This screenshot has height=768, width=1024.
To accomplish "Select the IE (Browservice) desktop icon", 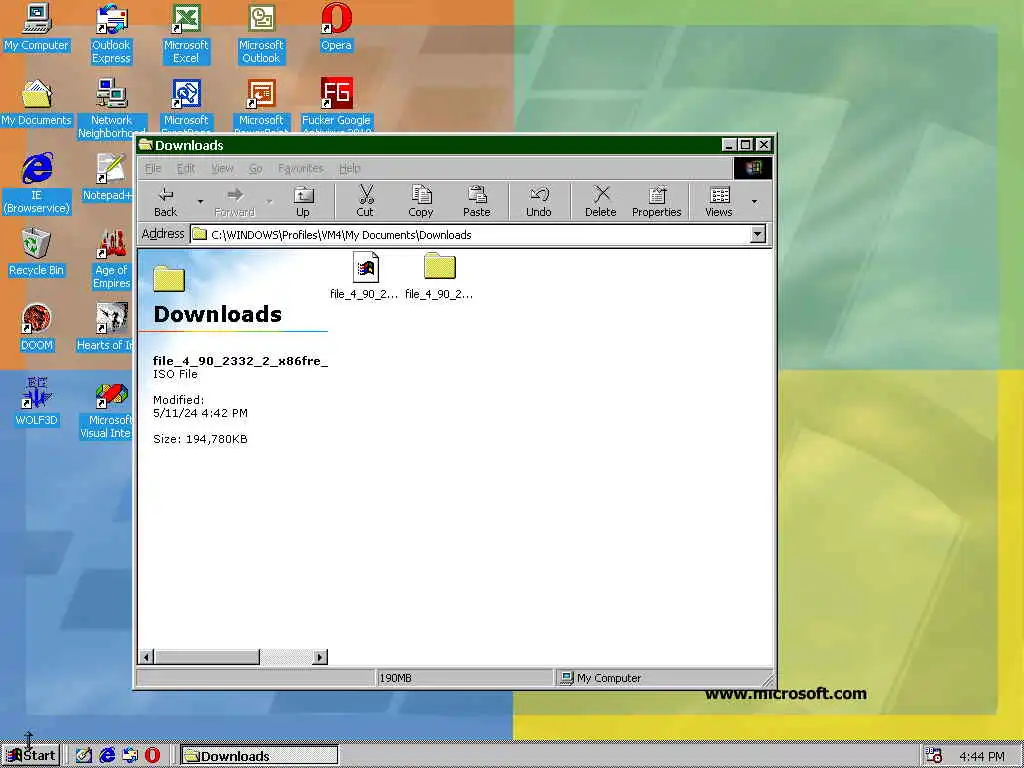I will [x=37, y=184].
